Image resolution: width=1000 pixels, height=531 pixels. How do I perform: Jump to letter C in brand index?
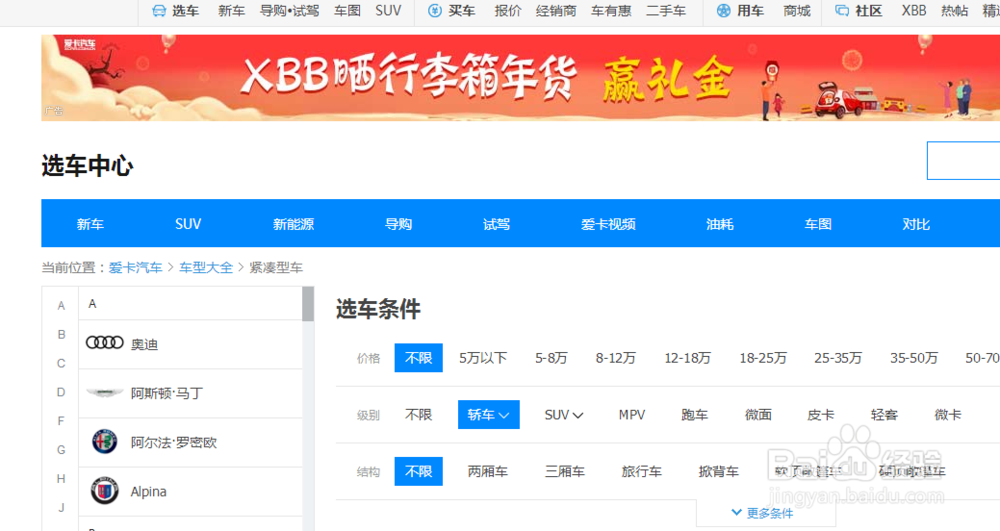click(61, 363)
